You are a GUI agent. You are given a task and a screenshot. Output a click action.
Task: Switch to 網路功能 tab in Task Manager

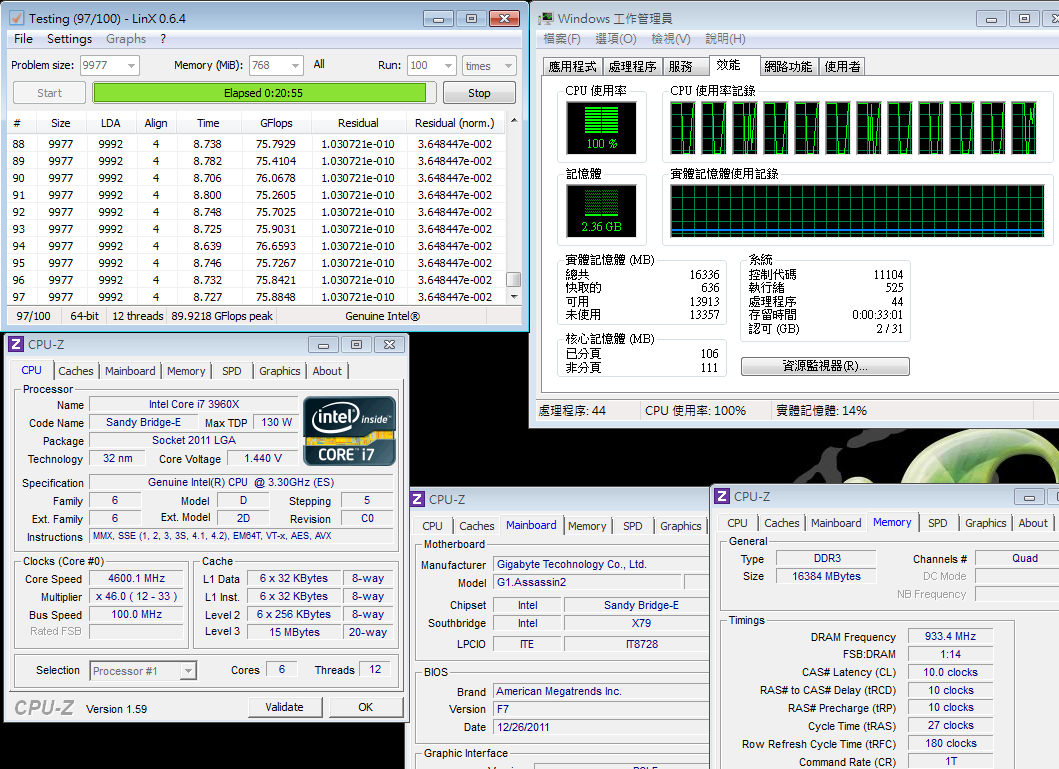[x=788, y=66]
